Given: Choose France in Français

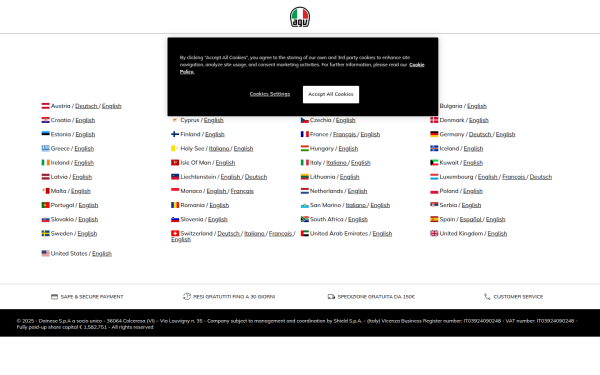Looking at the screenshot, I should pyautogui.click(x=345, y=134).
